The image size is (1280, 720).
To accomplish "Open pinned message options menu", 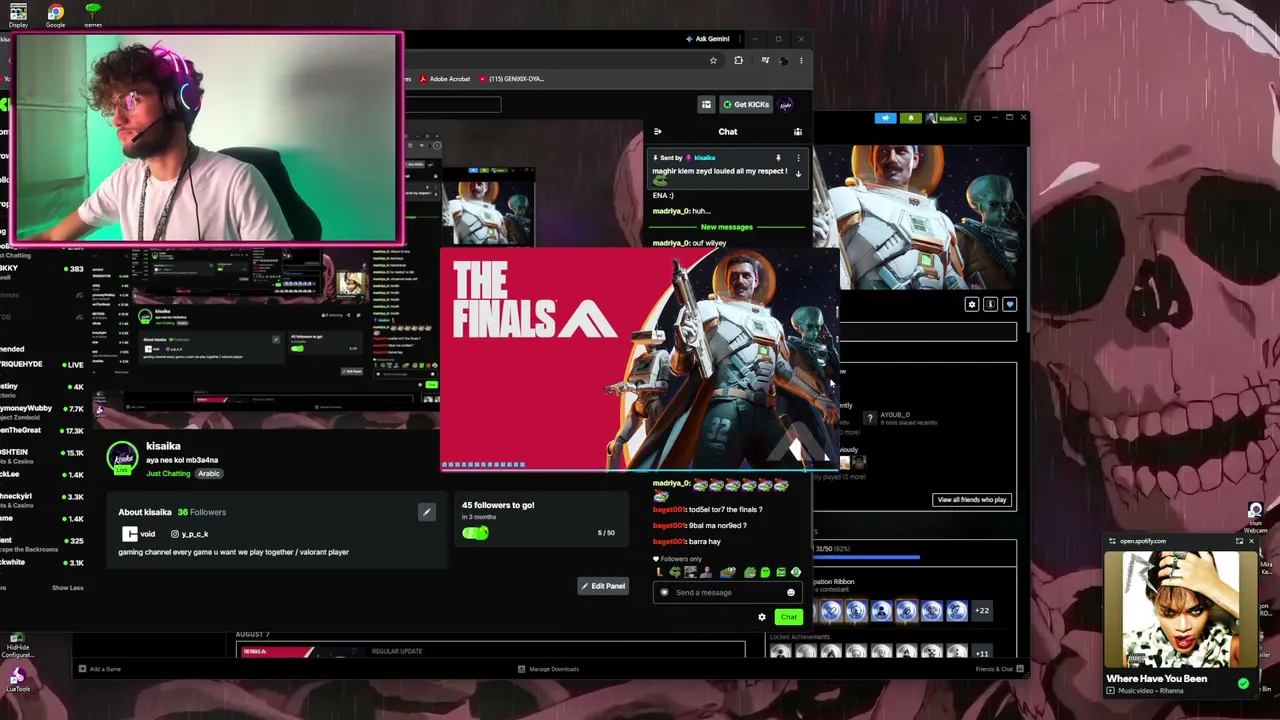I will [x=798, y=158].
